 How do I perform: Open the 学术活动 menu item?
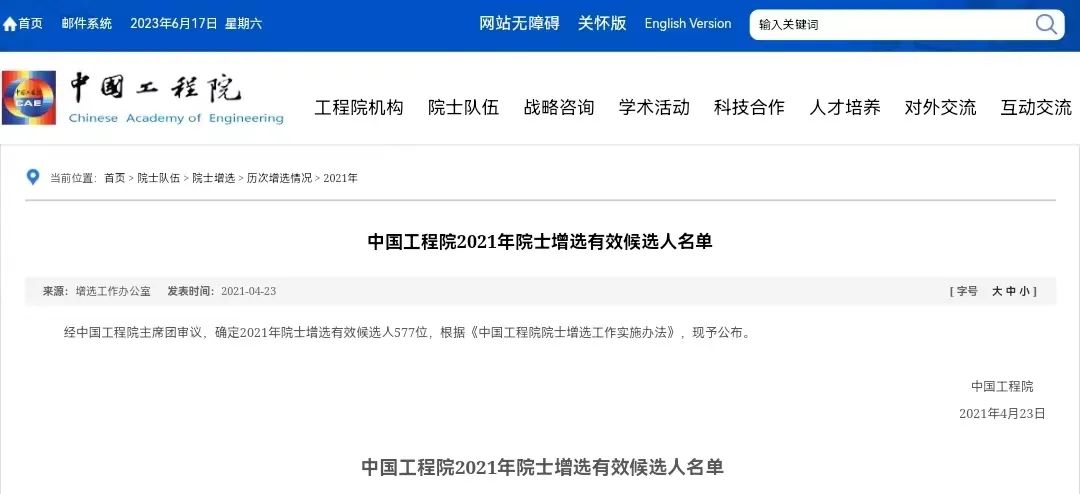[654, 107]
